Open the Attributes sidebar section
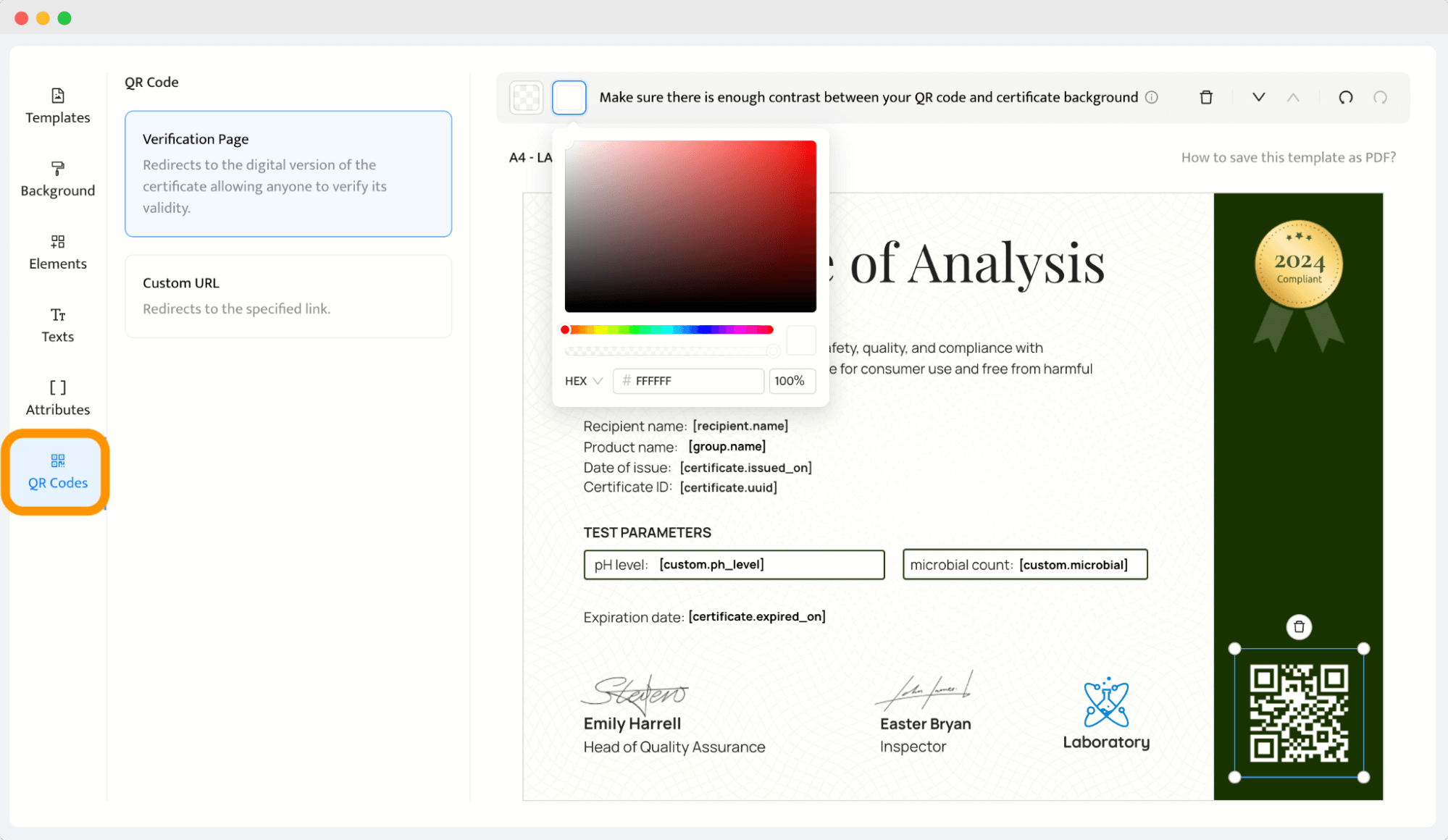Screen dimensions: 1448x840 [58, 398]
